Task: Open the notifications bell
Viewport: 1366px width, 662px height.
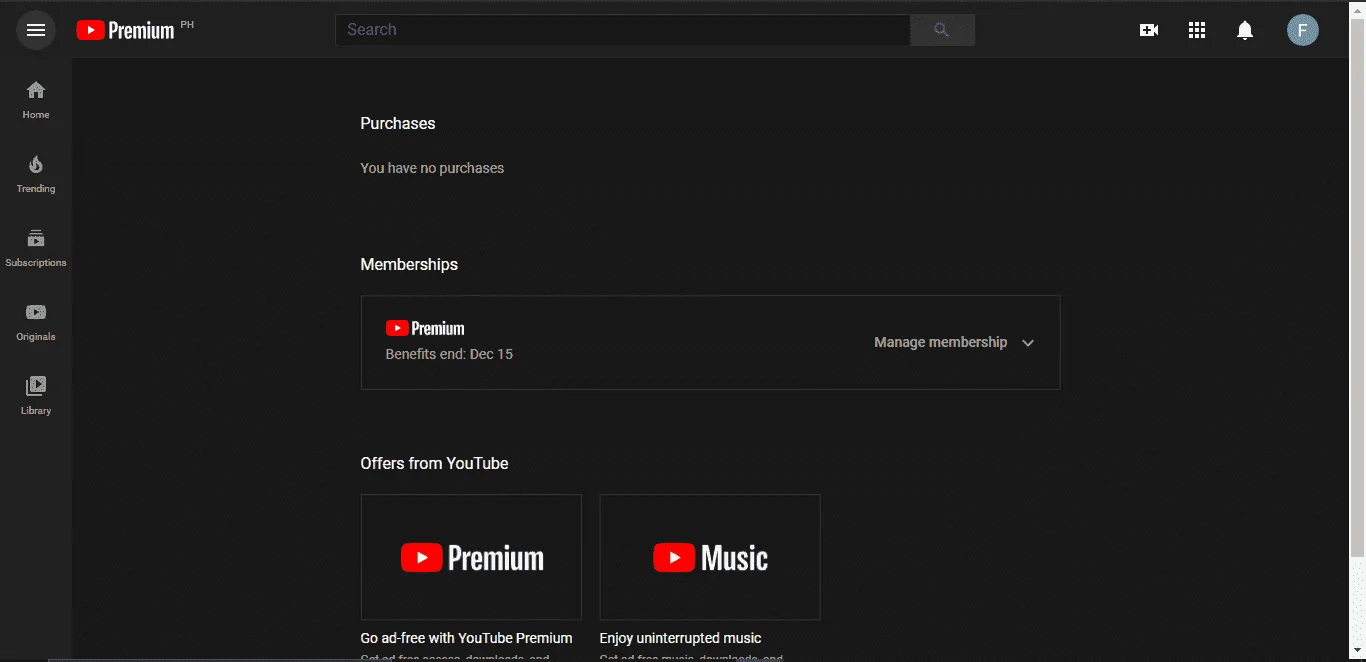Action: pyautogui.click(x=1245, y=30)
